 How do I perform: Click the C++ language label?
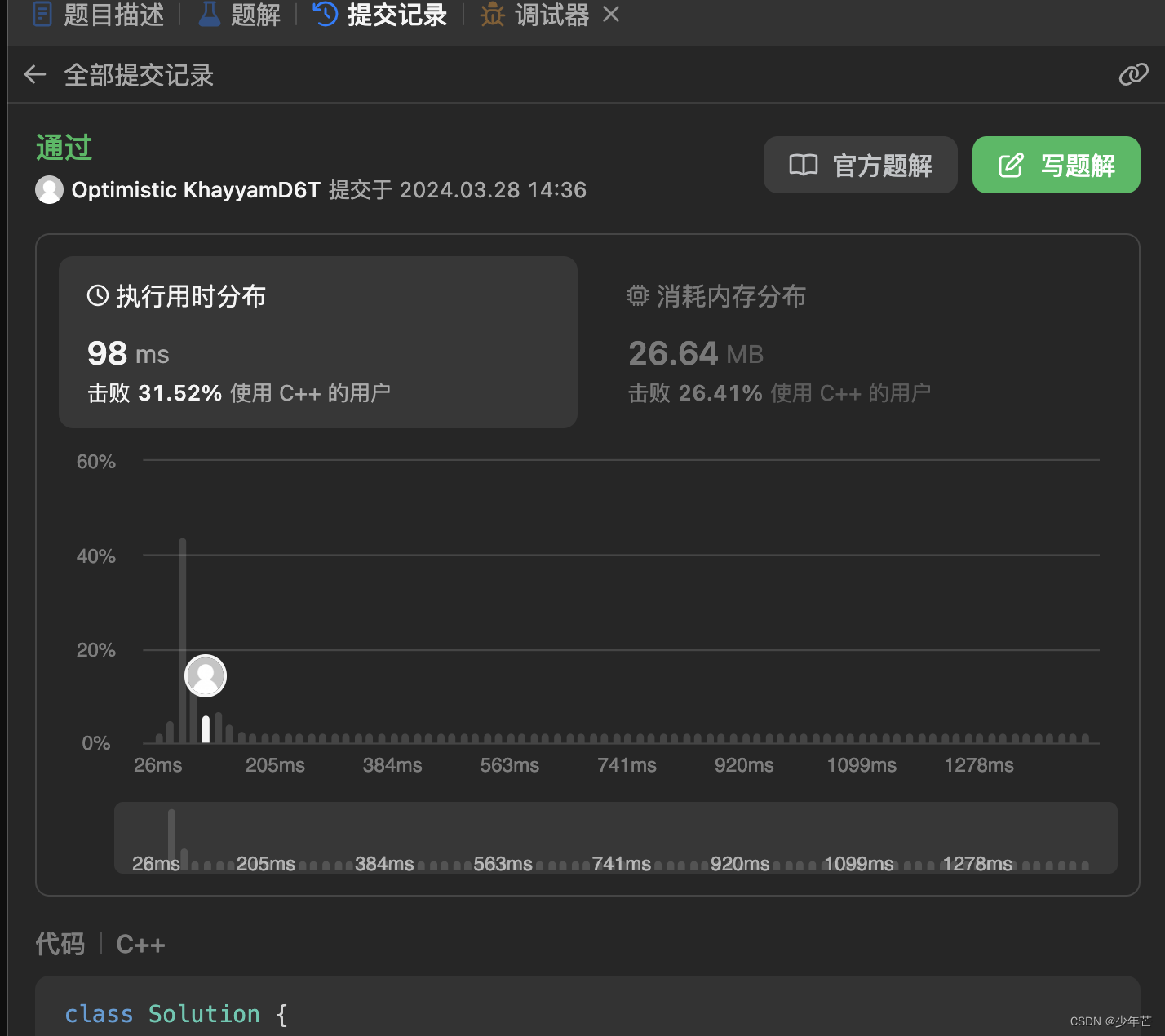point(140,945)
